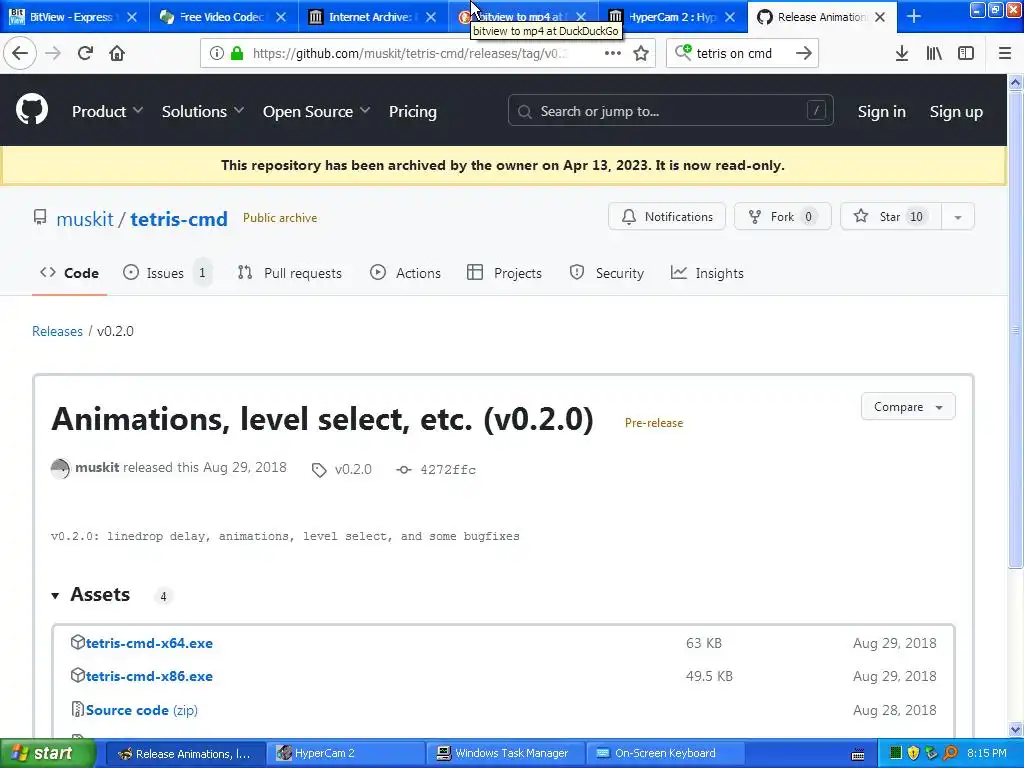This screenshot has width=1024, height=768.
Task: Open Firefox hamburger menu
Action: click(x=1005, y=54)
